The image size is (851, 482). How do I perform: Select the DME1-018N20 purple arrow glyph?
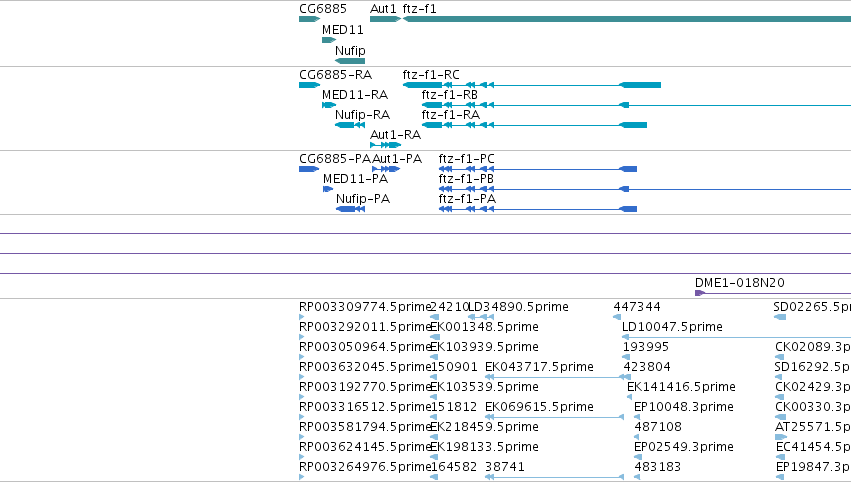coord(700,293)
